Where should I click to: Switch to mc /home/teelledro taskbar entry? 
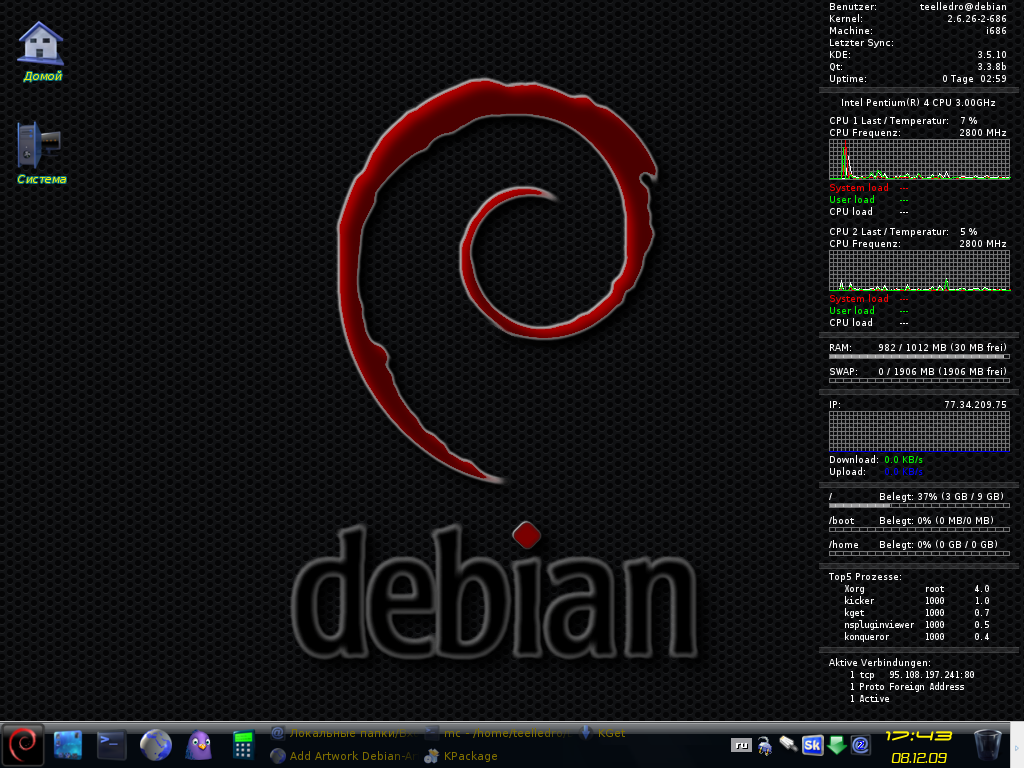pyautogui.click(x=498, y=733)
